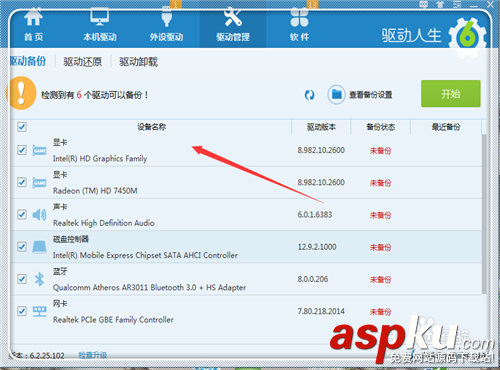500x370 pixels.
Task: Click 未备份 status for SATA AHCI Controller
Action: (x=380, y=247)
